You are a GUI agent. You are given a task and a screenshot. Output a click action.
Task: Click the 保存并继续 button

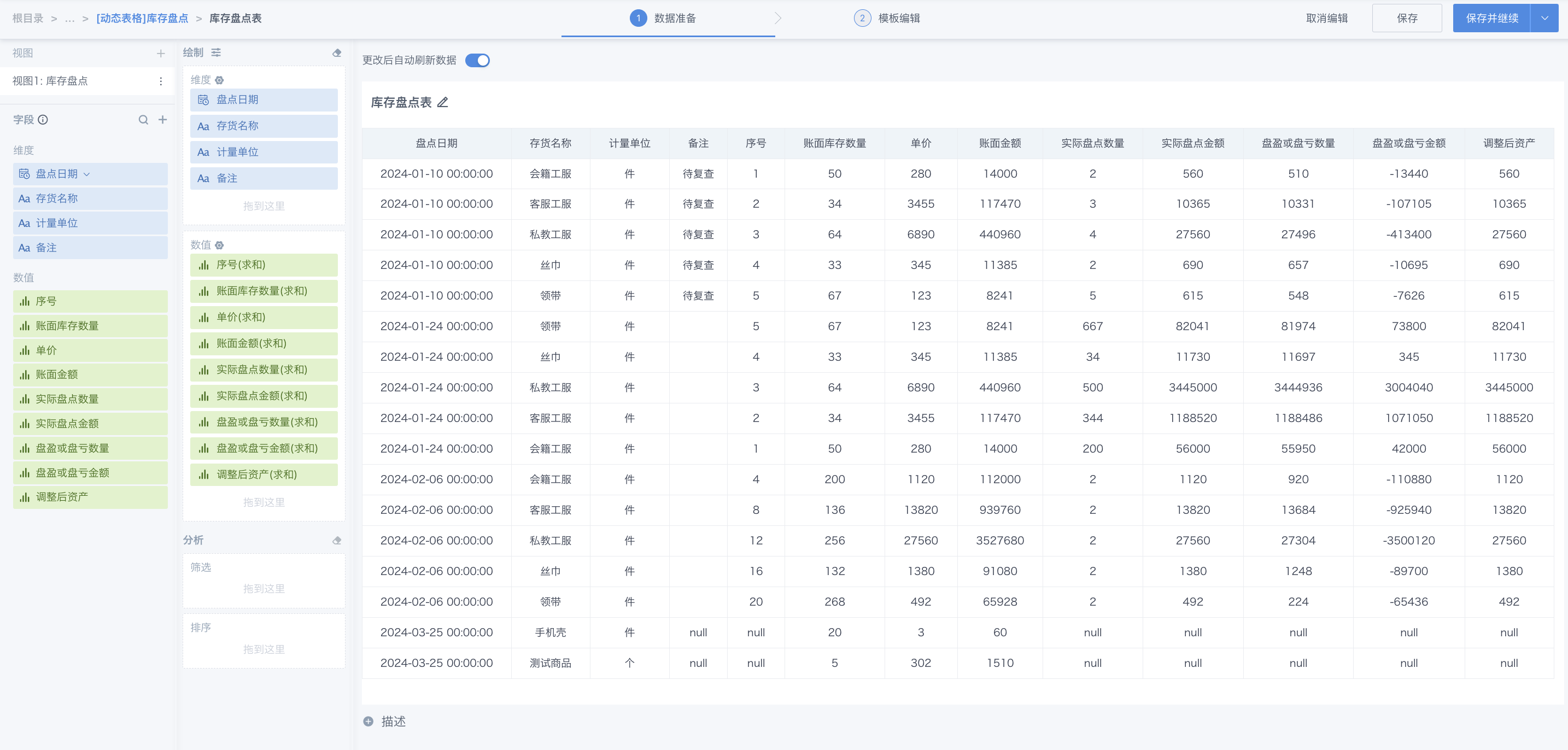[x=1492, y=18]
